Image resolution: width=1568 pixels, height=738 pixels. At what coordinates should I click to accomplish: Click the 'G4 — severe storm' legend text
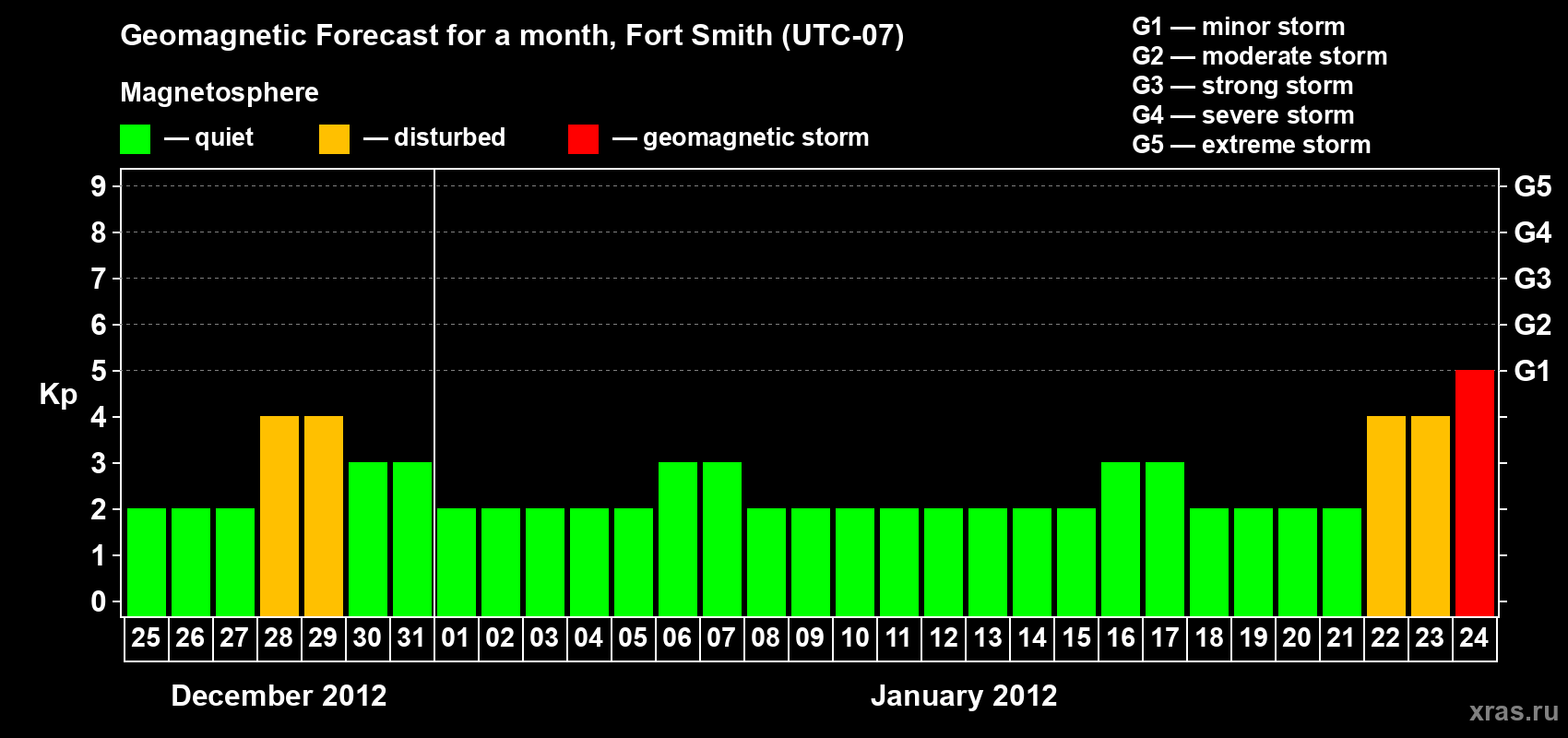point(1243,115)
